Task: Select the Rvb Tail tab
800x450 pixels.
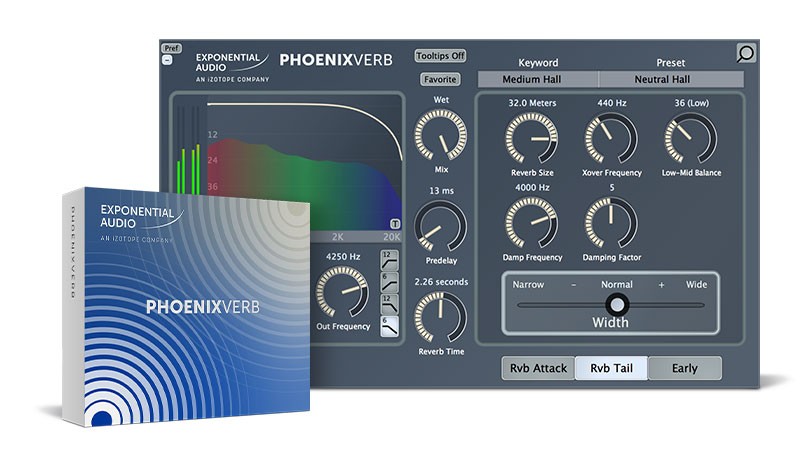Action: (611, 368)
